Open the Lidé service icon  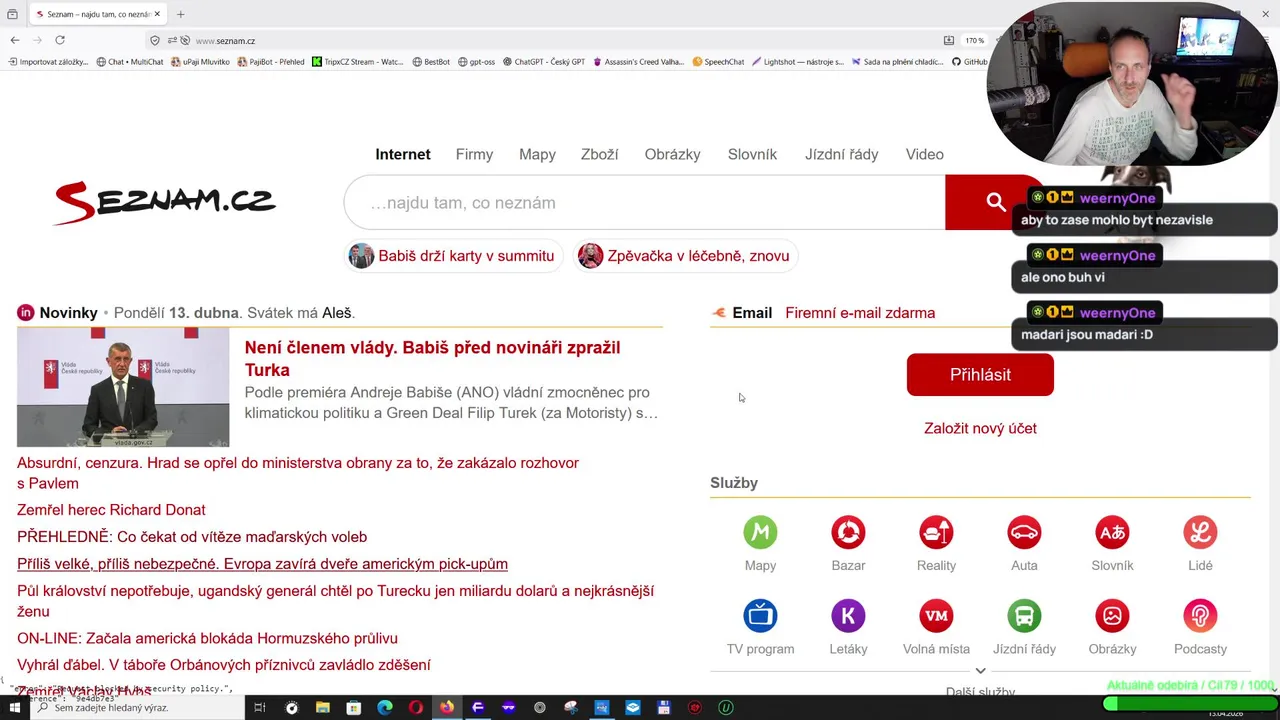click(x=1200, y=532)
